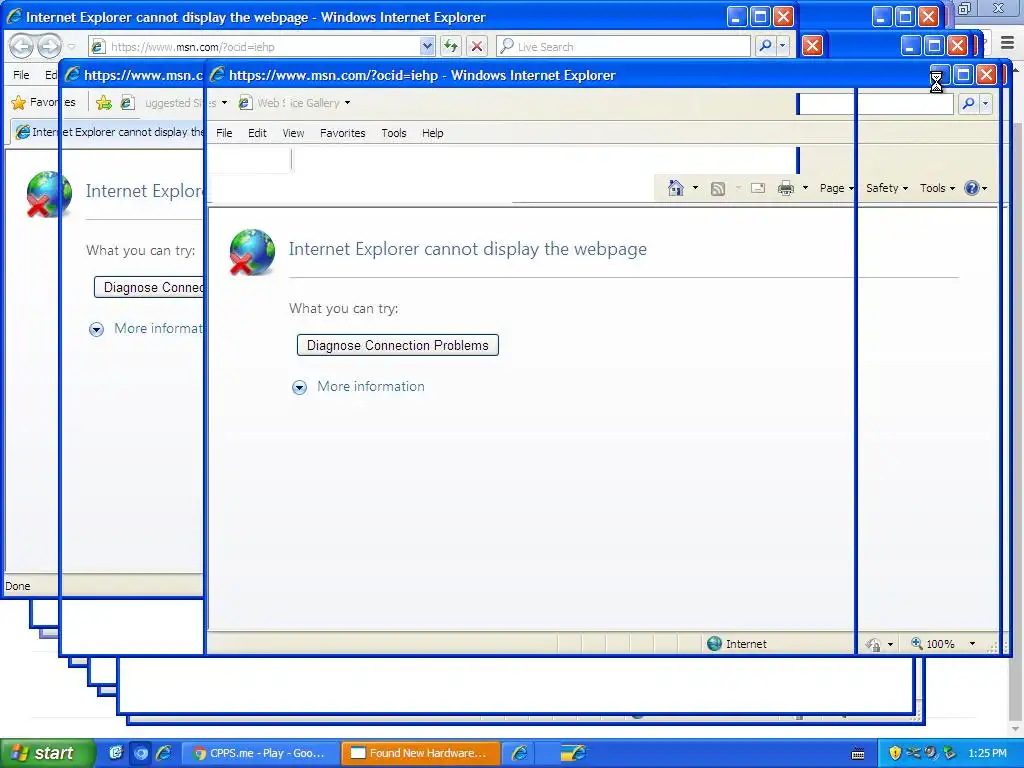Click the blue Help question mark icon
The height and width of the screenshot is (768, 1024).
(972, 188)
